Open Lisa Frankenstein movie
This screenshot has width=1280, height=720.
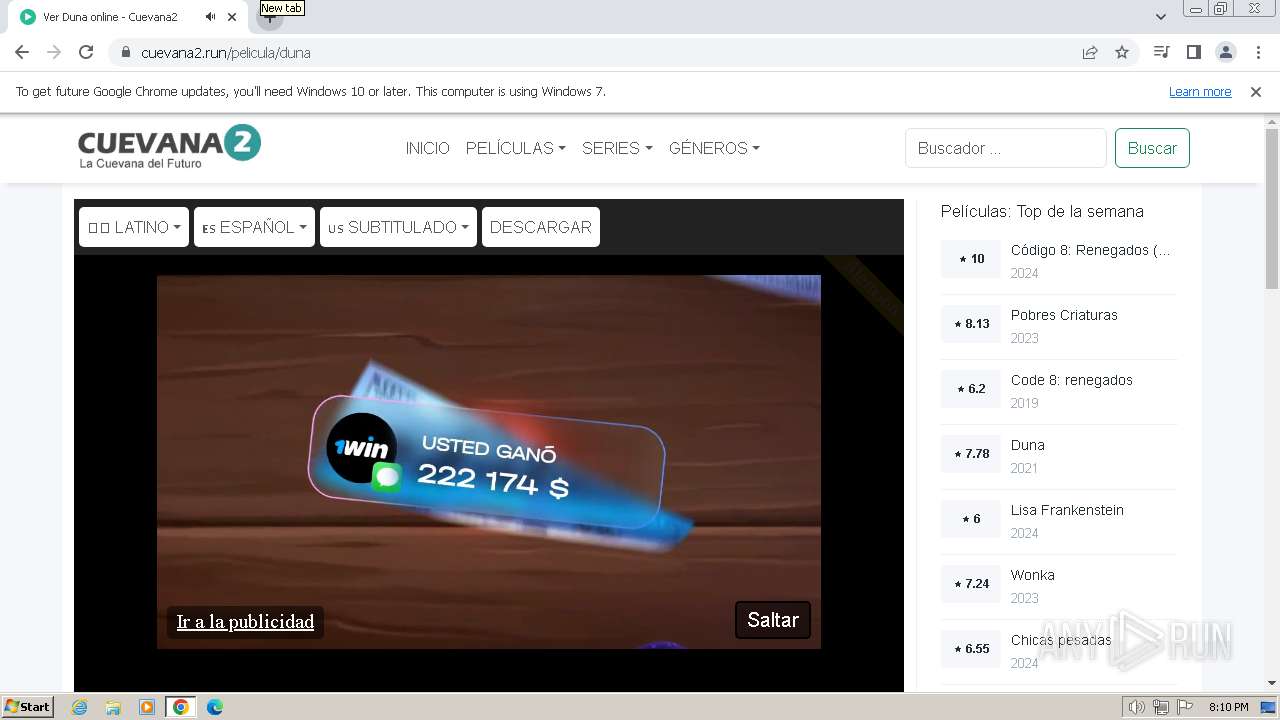point(1067,510)
